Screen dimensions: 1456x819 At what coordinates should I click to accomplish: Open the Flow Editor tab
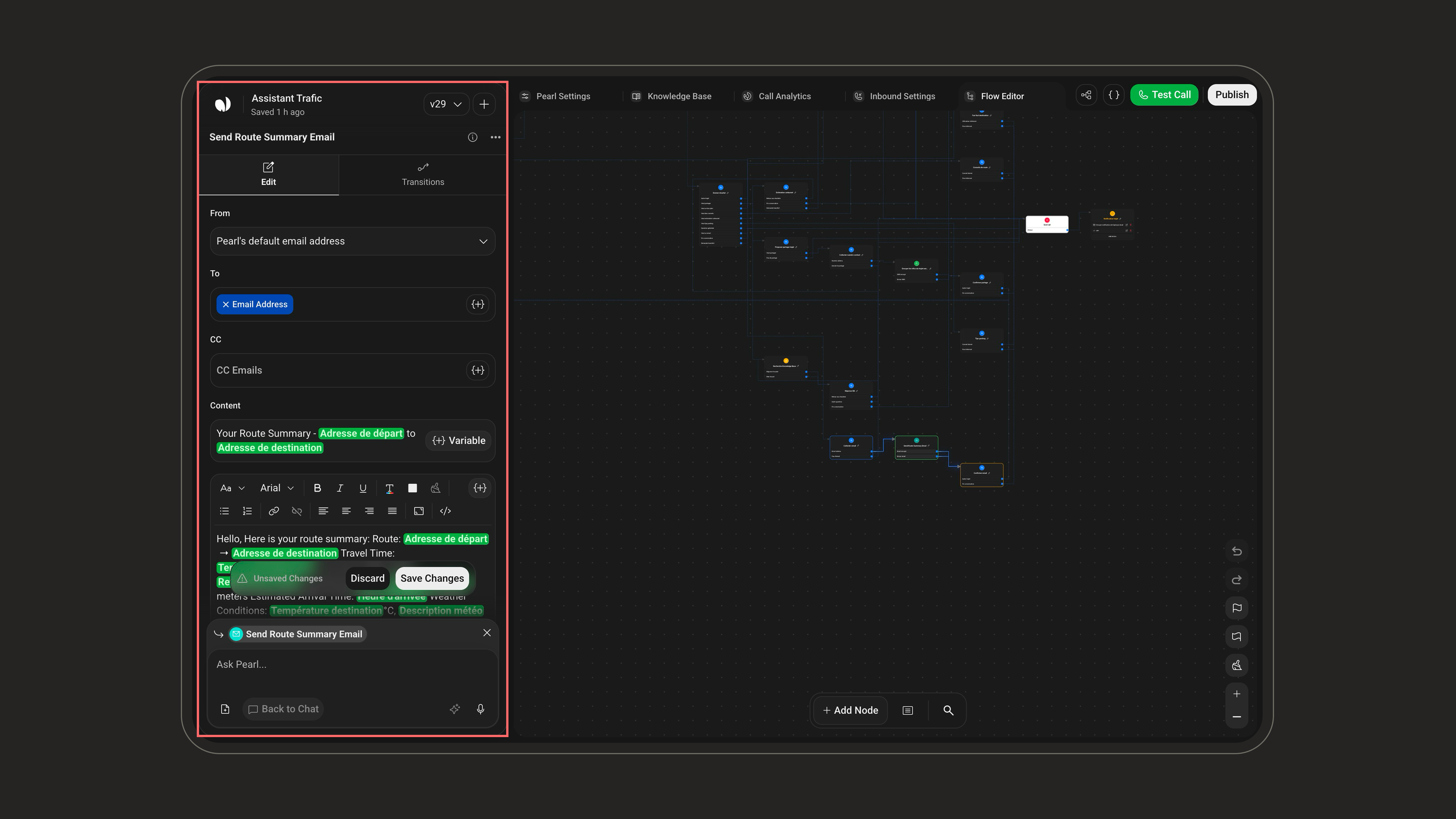[995, 96]
